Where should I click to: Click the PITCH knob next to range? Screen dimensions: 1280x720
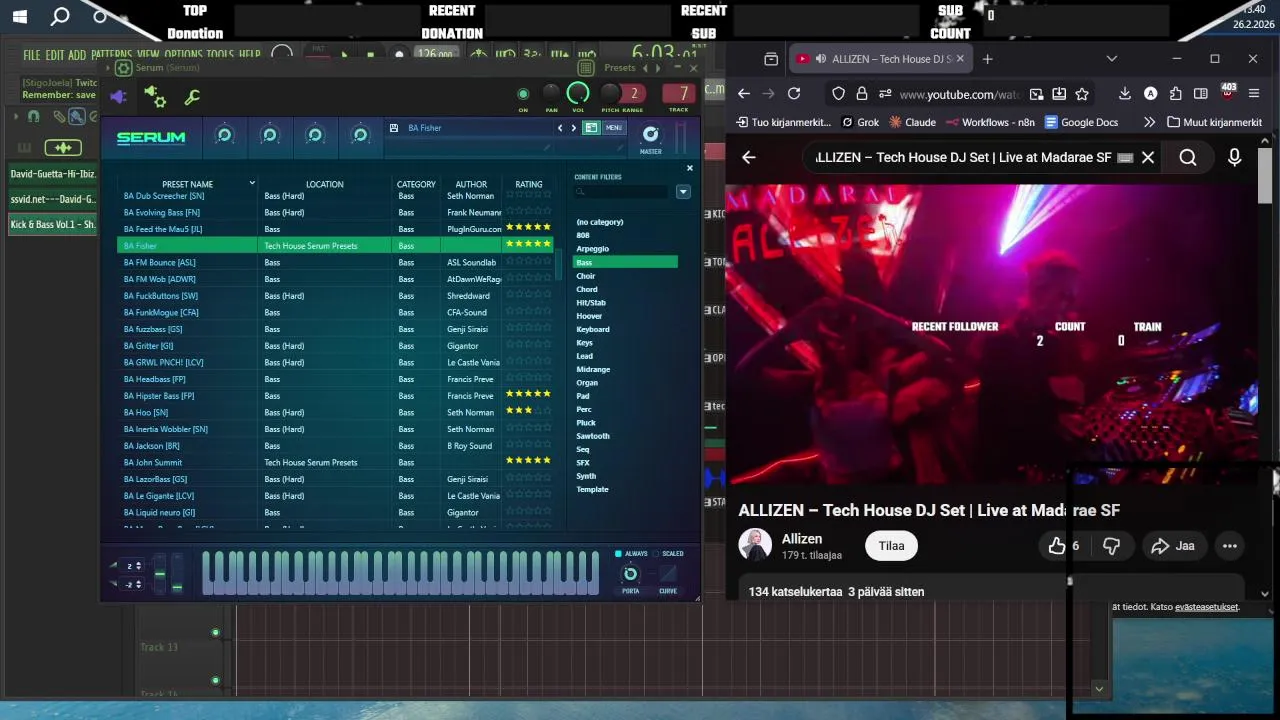(610, 94)
